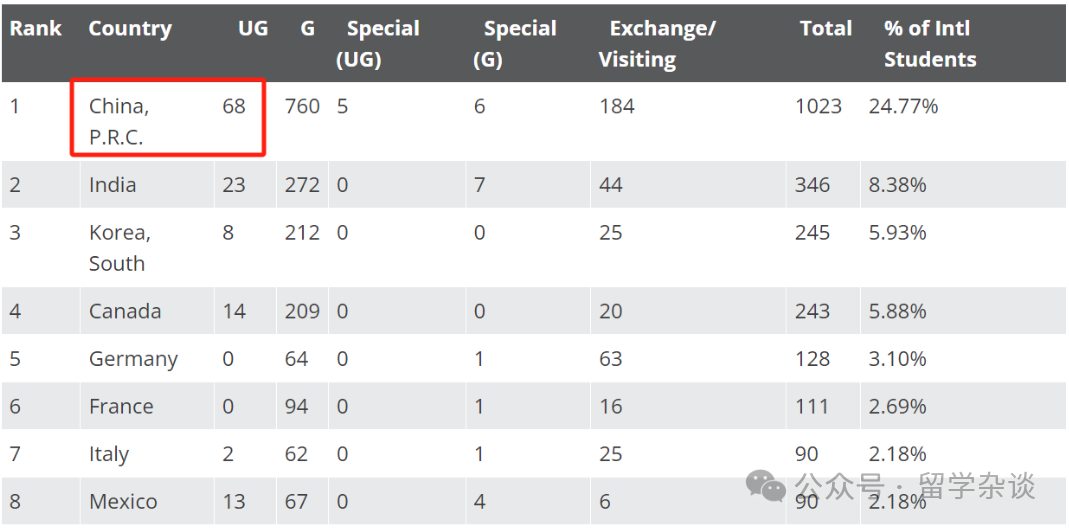The height and width of the screenshot is (529, 1069).
Task: Click the France row country name
Action: 121,406
